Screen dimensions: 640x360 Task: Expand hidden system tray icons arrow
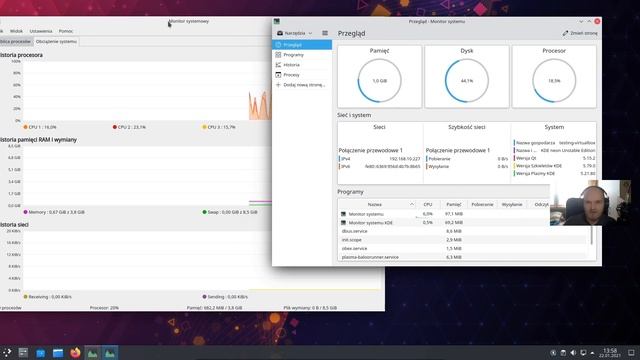(592, 353)
